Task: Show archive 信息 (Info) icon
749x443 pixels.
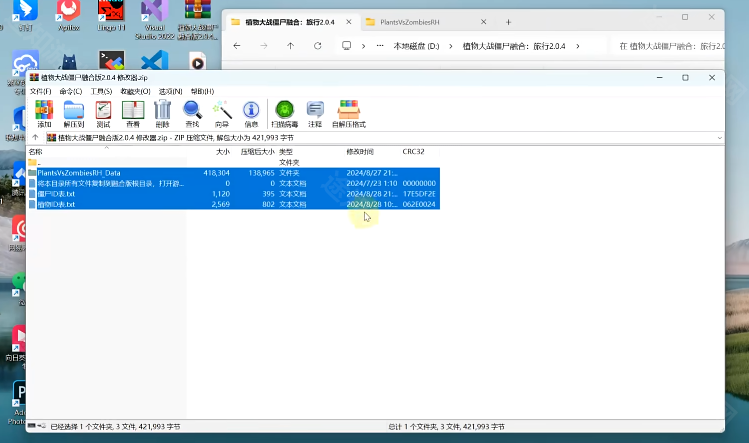Action: click(x=251, y=114)
